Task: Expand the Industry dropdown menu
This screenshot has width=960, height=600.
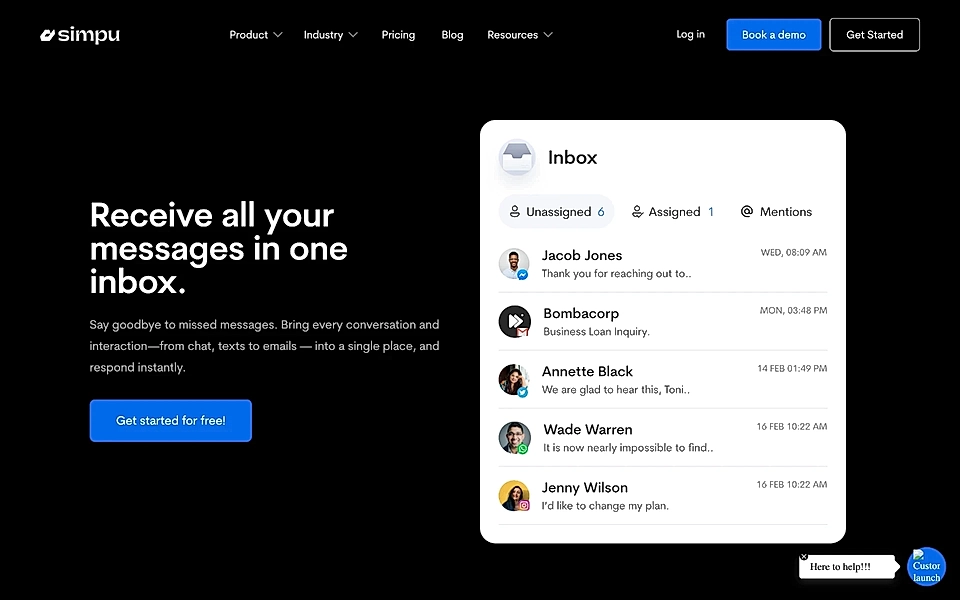Action: [x=330, y=34]
